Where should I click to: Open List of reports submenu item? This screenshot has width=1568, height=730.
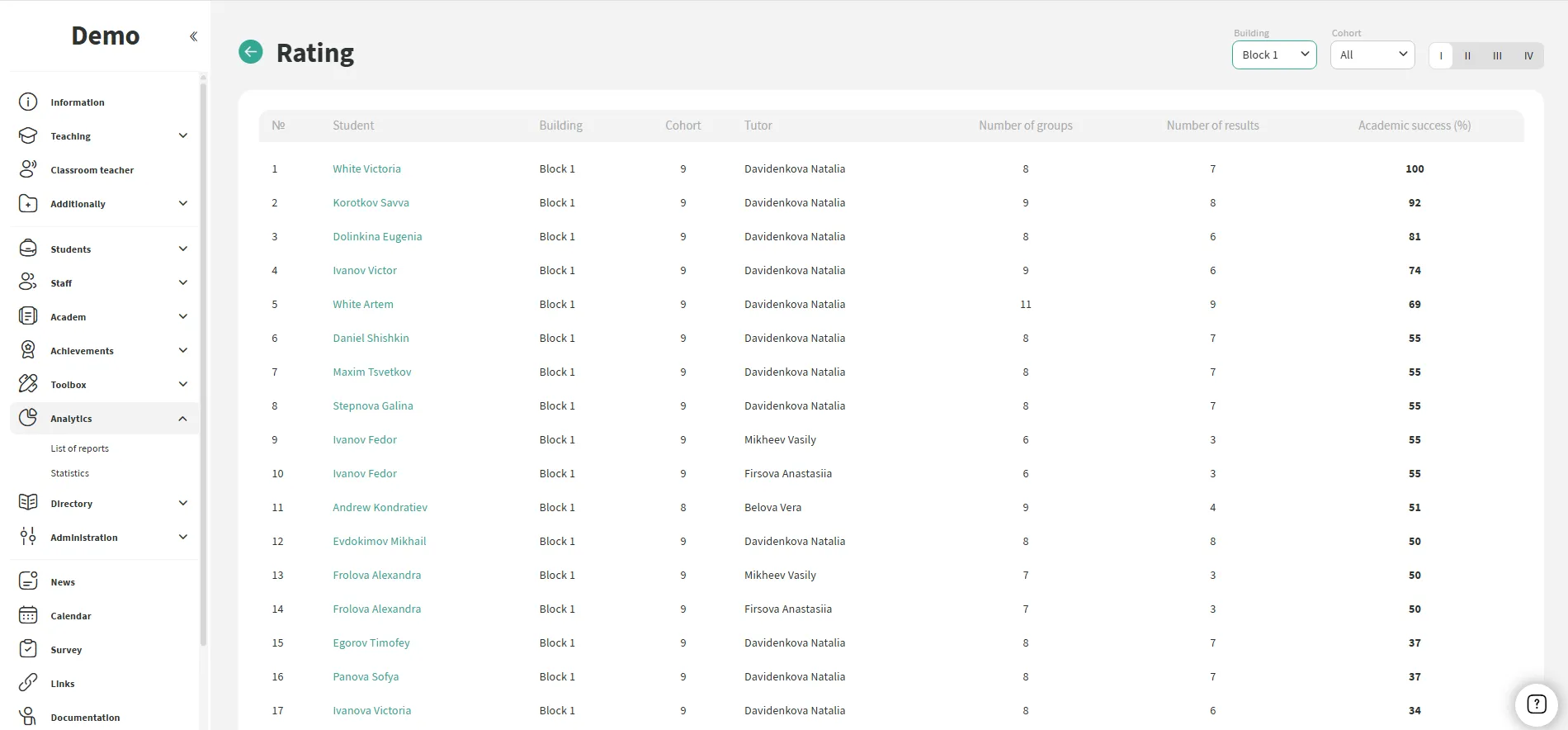(x=80, y=448)
